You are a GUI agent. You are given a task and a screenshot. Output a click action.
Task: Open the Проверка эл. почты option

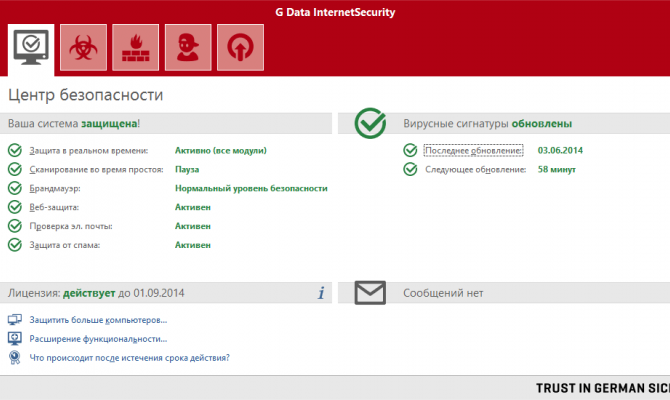pos(71,226)
